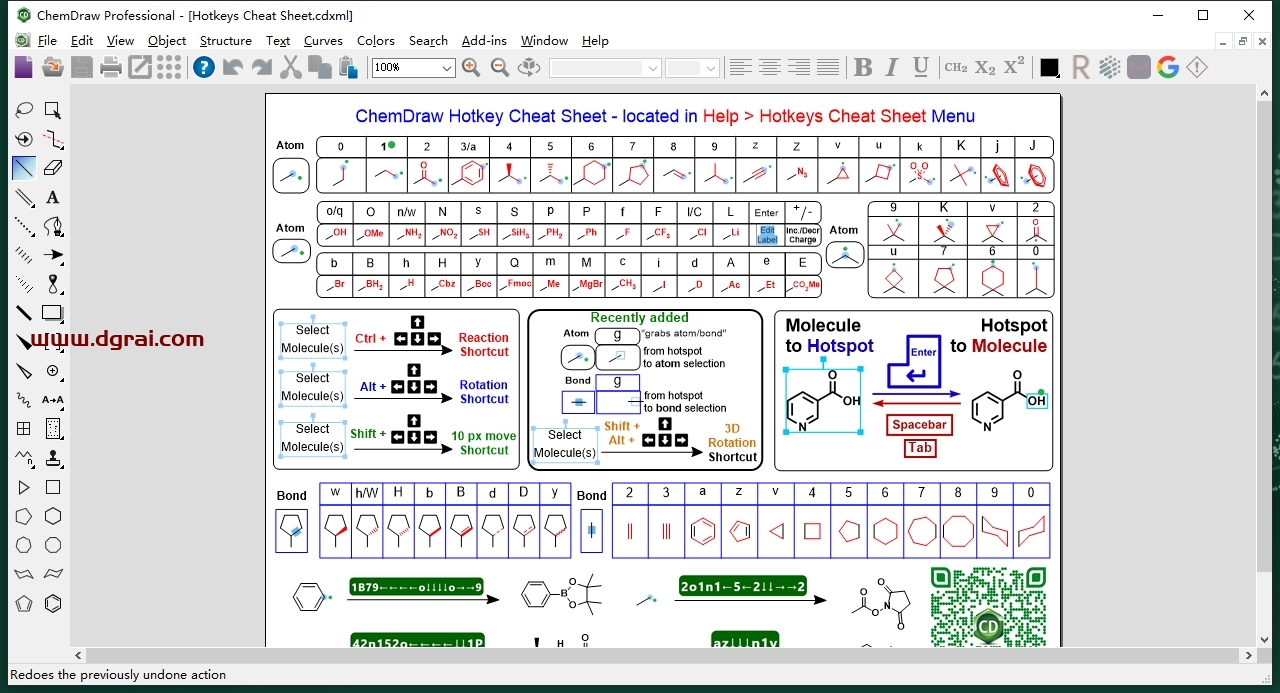Select the Solid Bond tool
The height and width of the screenshot is (693, 1280).
click(24, 168)
